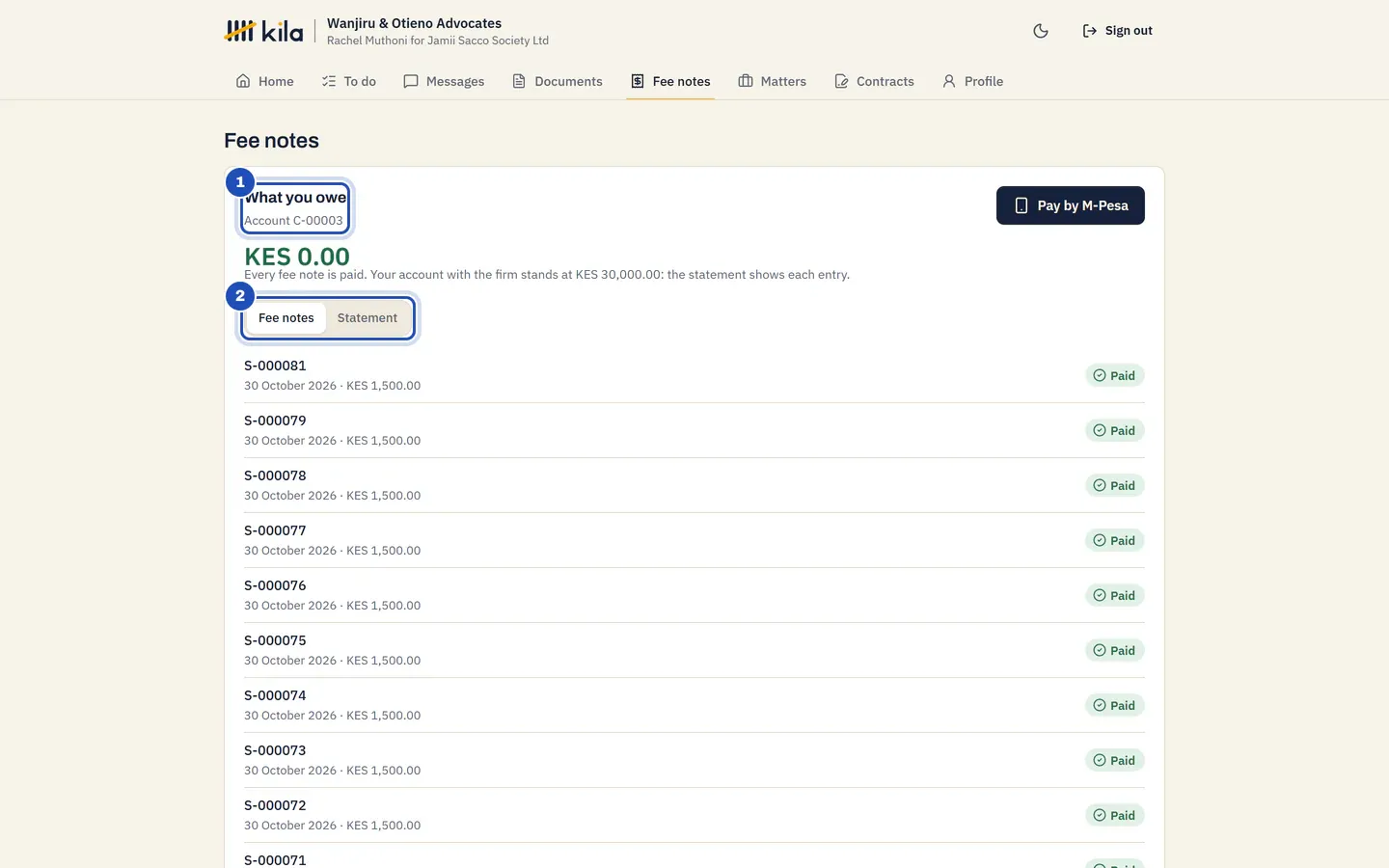
Task: Click Pay by M-Pesa button
Action: coord(1071,205)
